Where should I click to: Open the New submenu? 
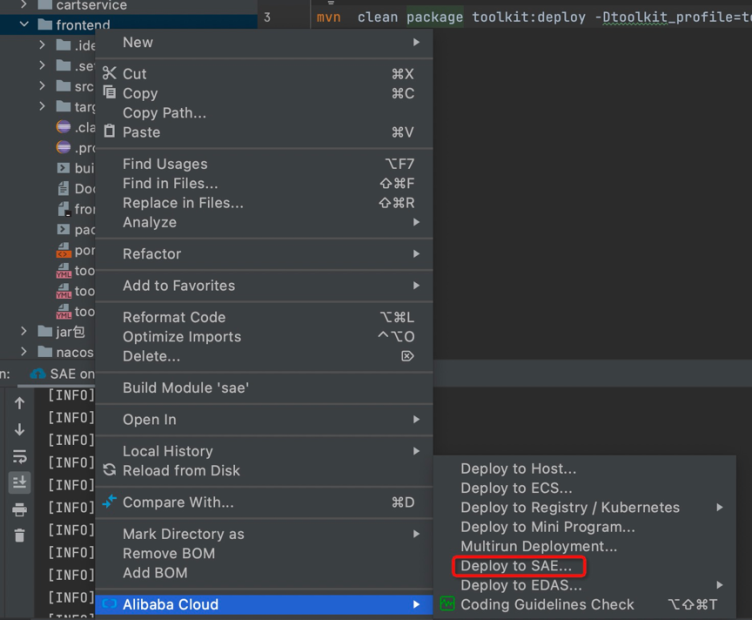click(264, 42)
